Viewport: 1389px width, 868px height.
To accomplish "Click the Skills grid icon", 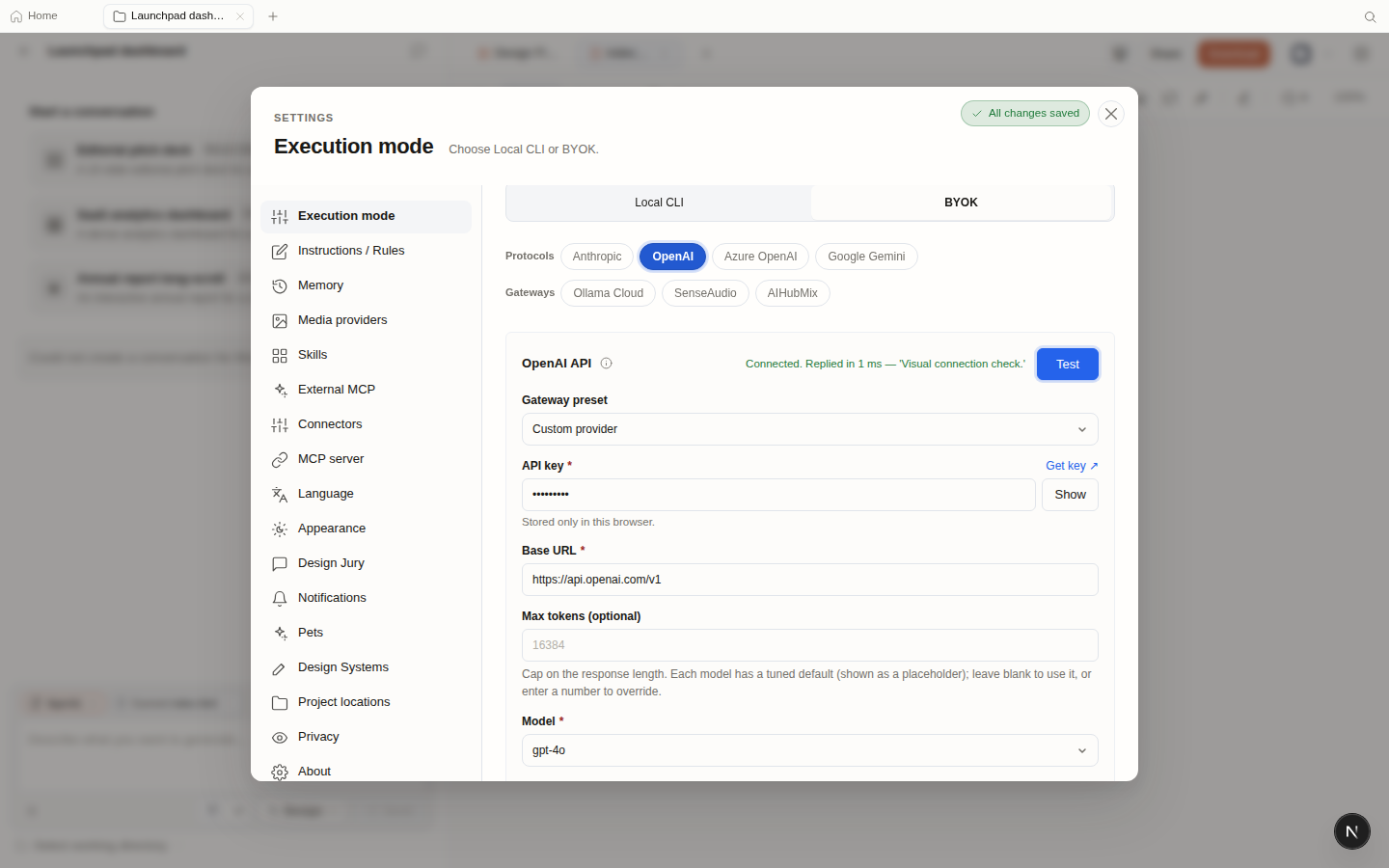I will [x=280, y=356].
